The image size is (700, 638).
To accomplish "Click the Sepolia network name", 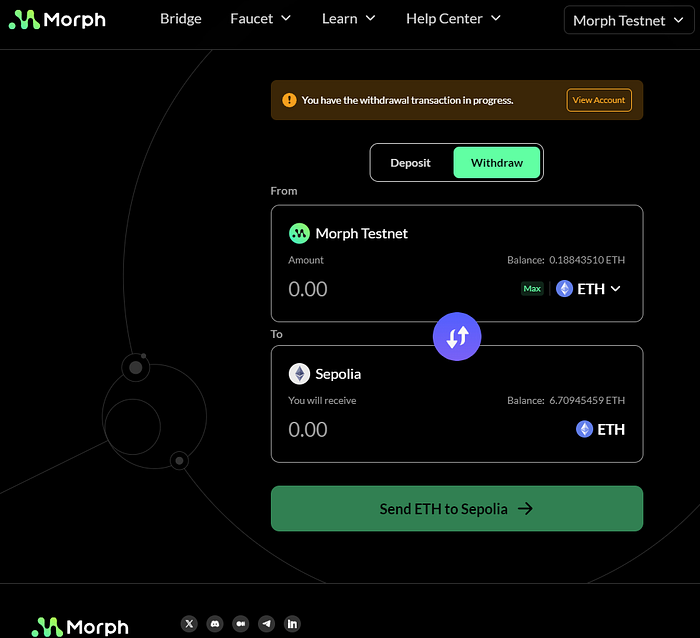I will pyautogui.click(x=338, y=374).
